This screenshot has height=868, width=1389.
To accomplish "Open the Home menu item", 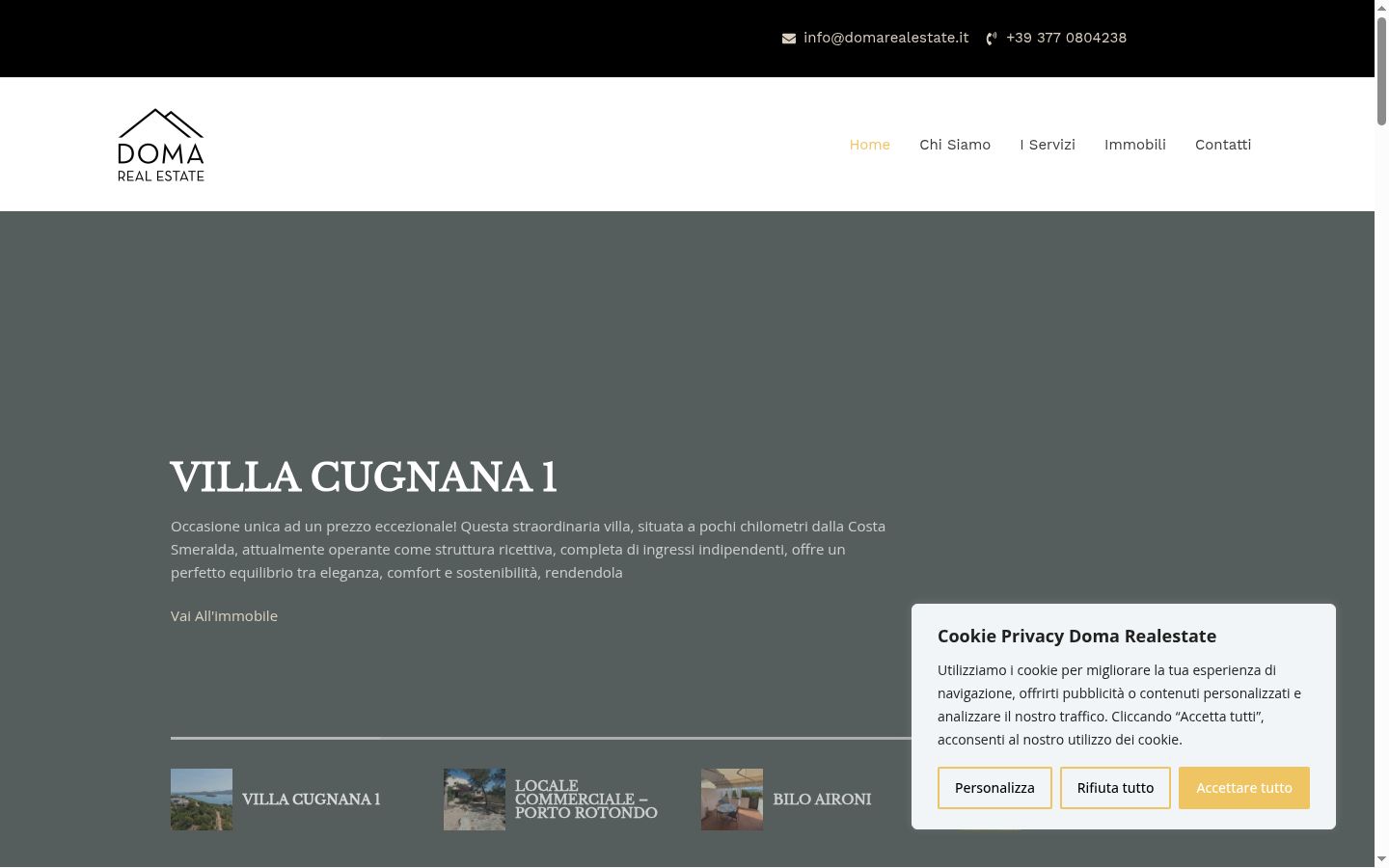I will [x=870, y=145].
